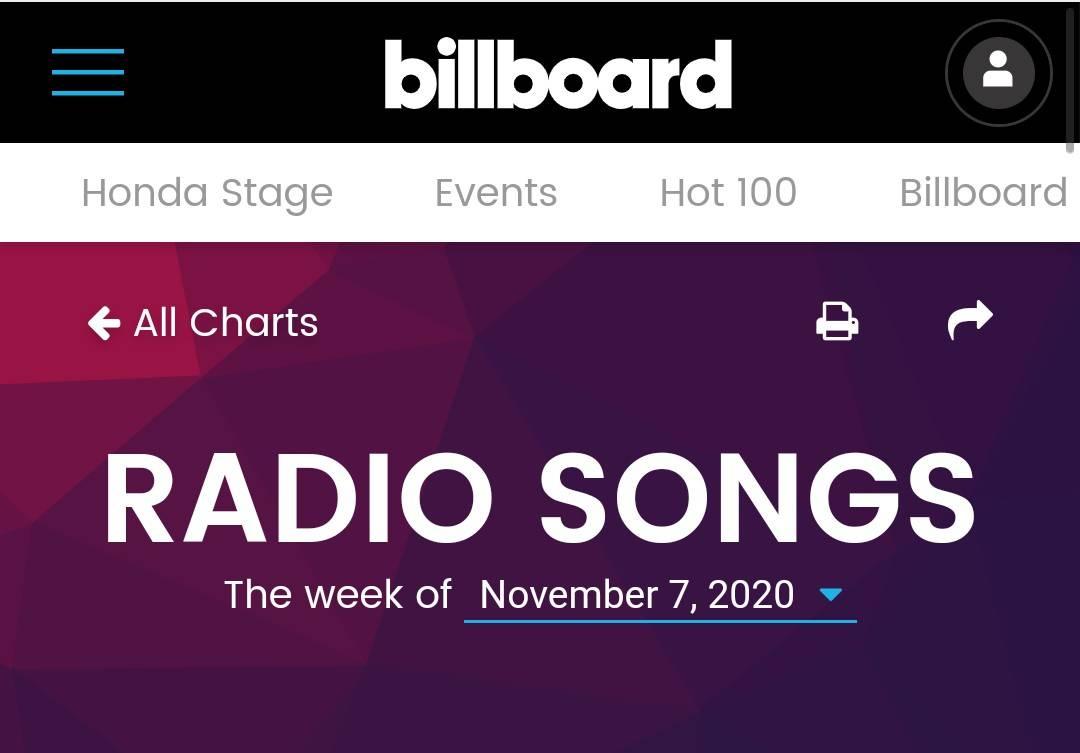Open the Events navigation item
Image resolution: width=1080 pixels, height=753 pixels.
tap(496, 192)
